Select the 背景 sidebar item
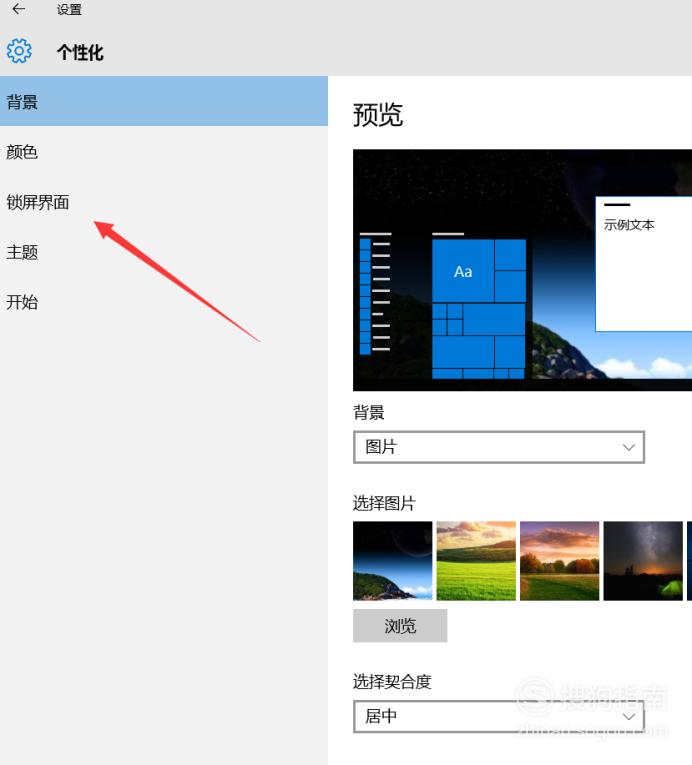Viewport: 692px width, 765px height. [163, 101]
